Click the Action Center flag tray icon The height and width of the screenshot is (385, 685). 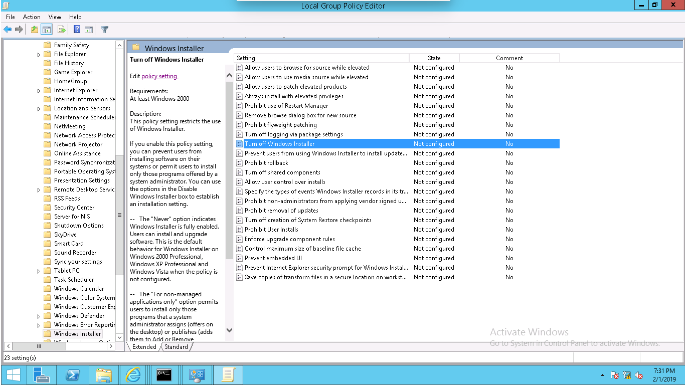pyautogui.click(x=615, y=375)
